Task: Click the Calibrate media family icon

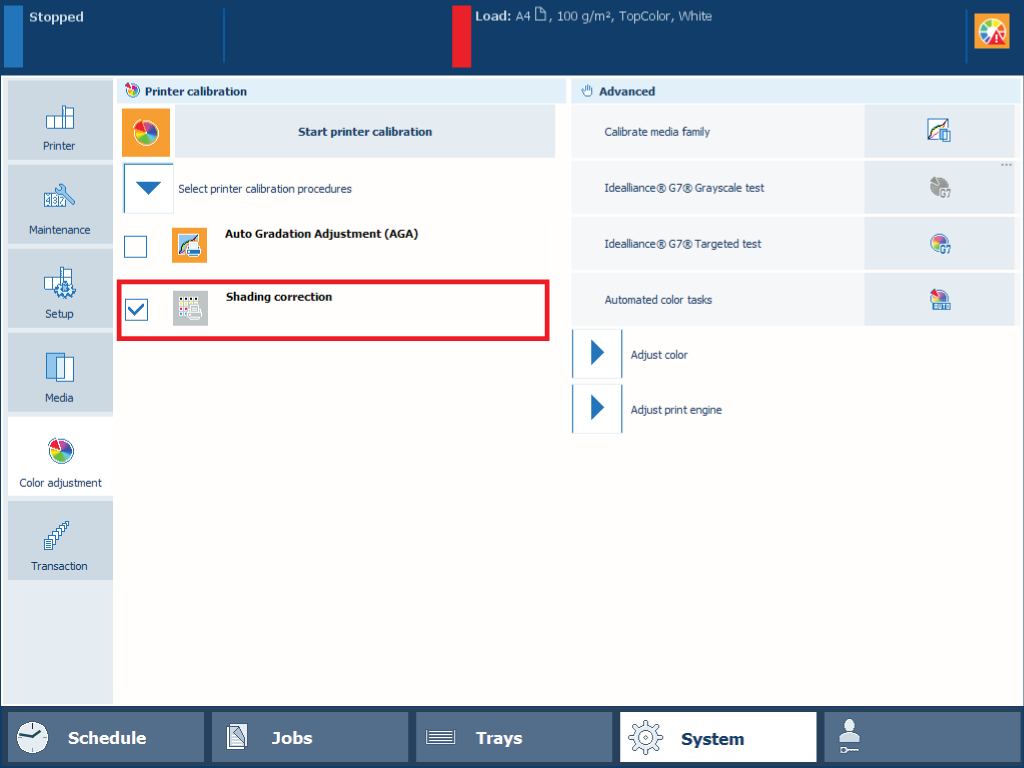Action: (938, 131)
